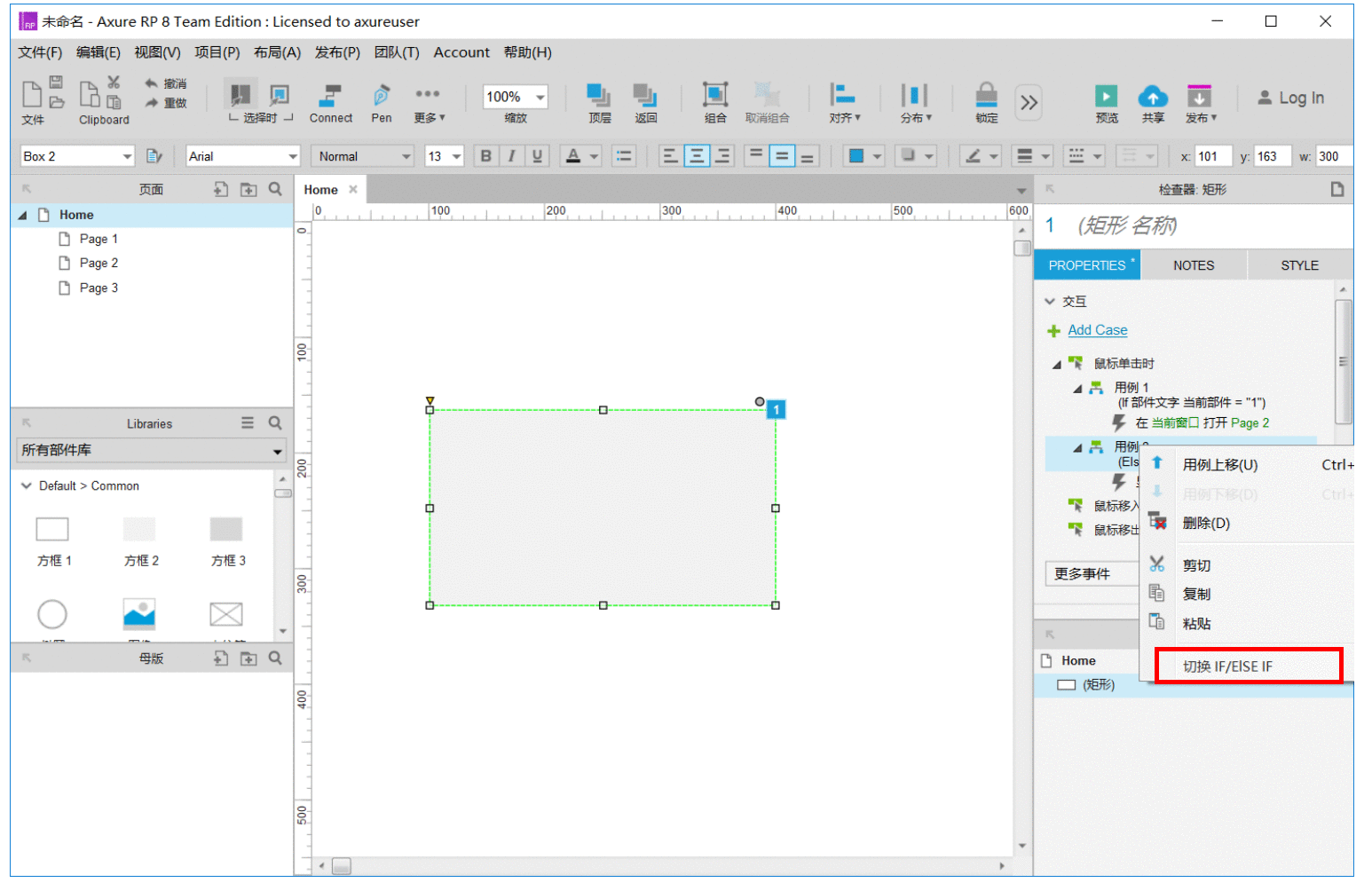The width and height of the screenshot is (1372, 891).
Task: Search the Libraries panel
Action: click(x=275, y=423)
